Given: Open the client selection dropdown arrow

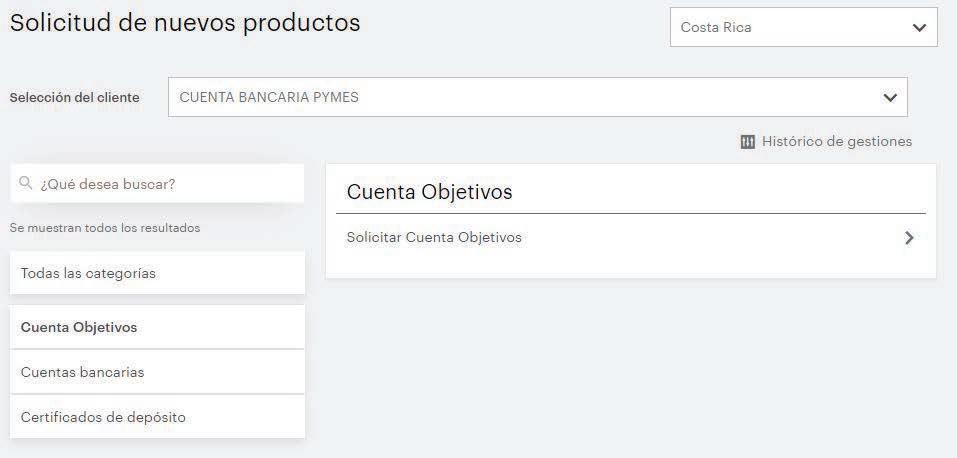Looking at the screenshot, I should [889, 98].
